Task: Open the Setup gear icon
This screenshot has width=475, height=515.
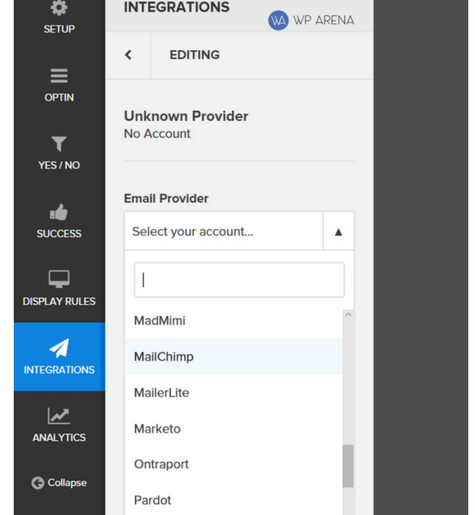Action: [x=59, y=7]
